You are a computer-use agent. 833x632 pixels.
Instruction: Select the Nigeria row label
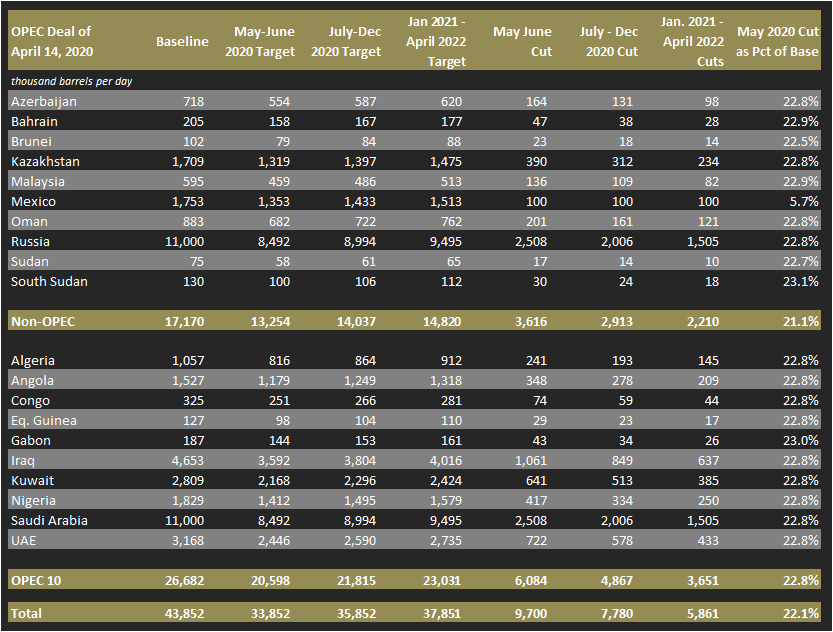(x=33, y=501)
